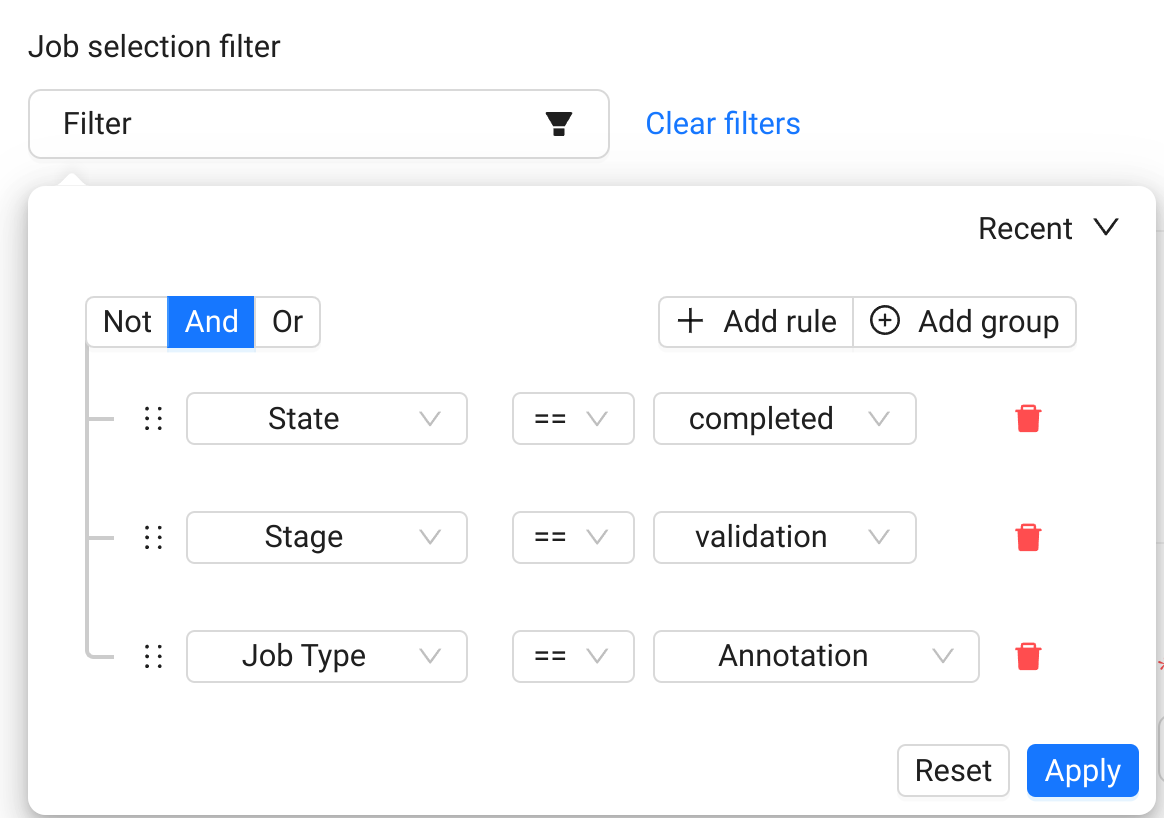Viewport: 1164px width, 818px height.
Task: Open the State field dropdown
Action: (x=326, y=418)
